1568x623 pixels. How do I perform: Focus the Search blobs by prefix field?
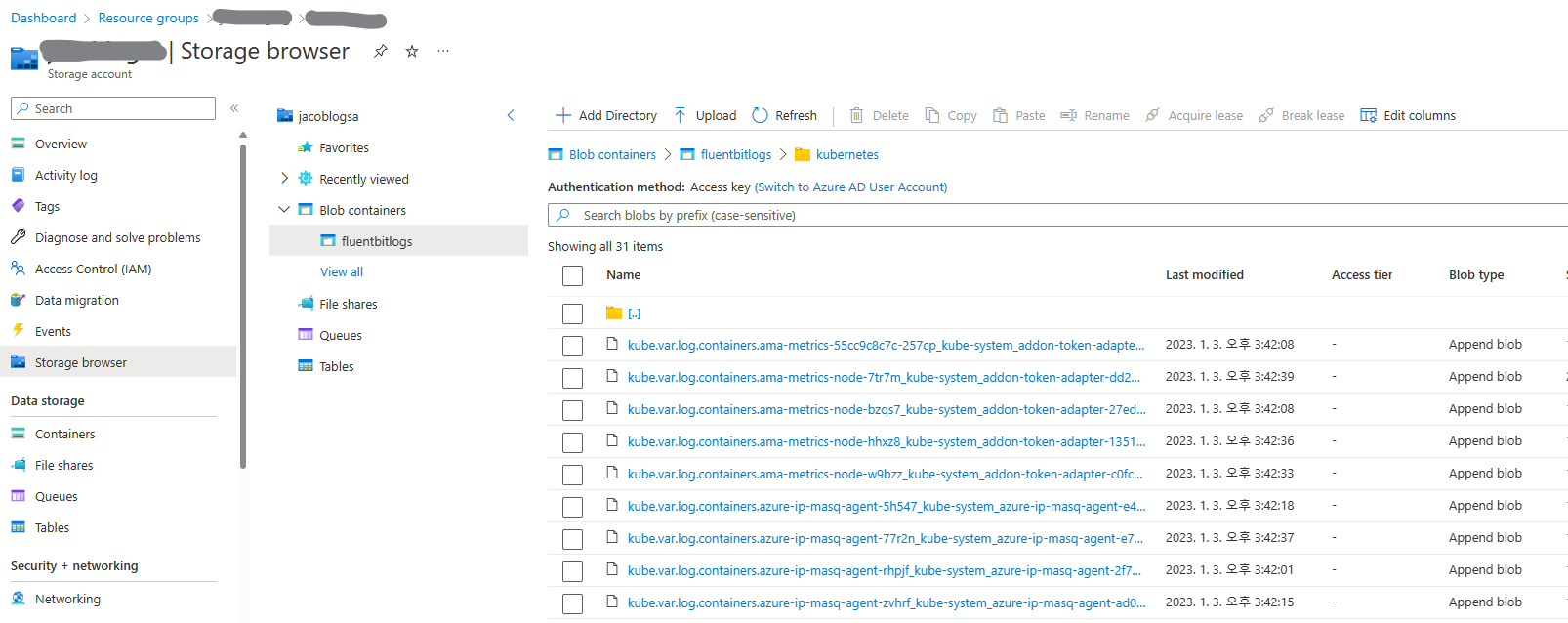click(x=1057, y=215)
